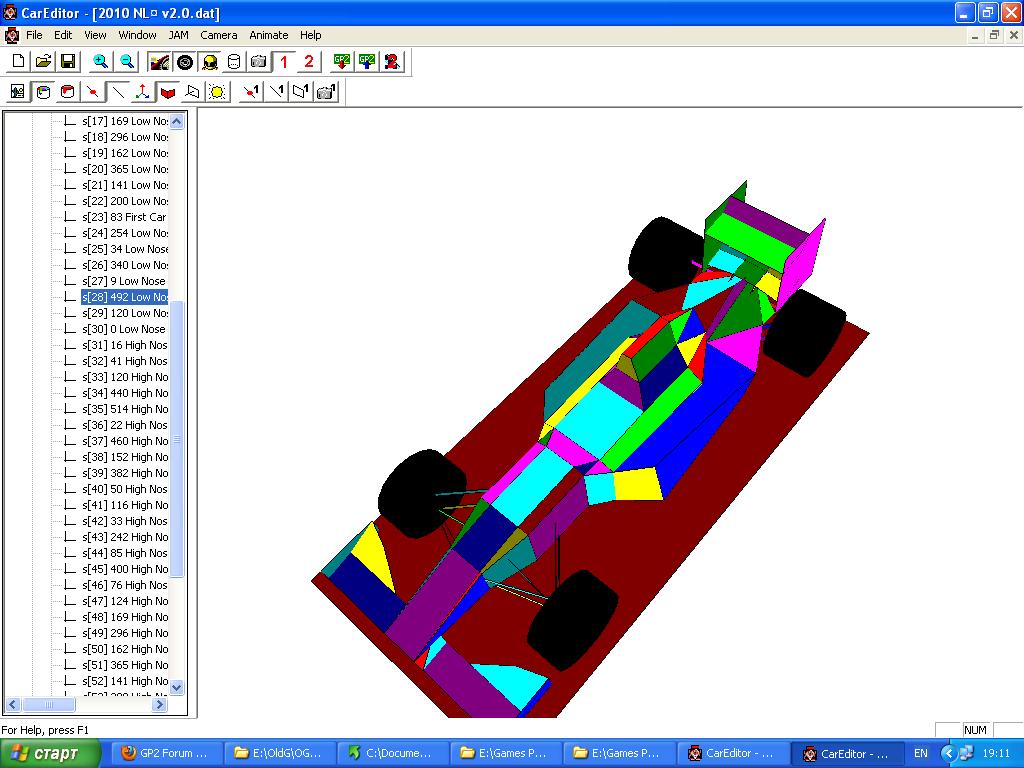Zoom in with the magnifier plus icon
This screenshot has width=1024, height=768.
tap(100, 62)
